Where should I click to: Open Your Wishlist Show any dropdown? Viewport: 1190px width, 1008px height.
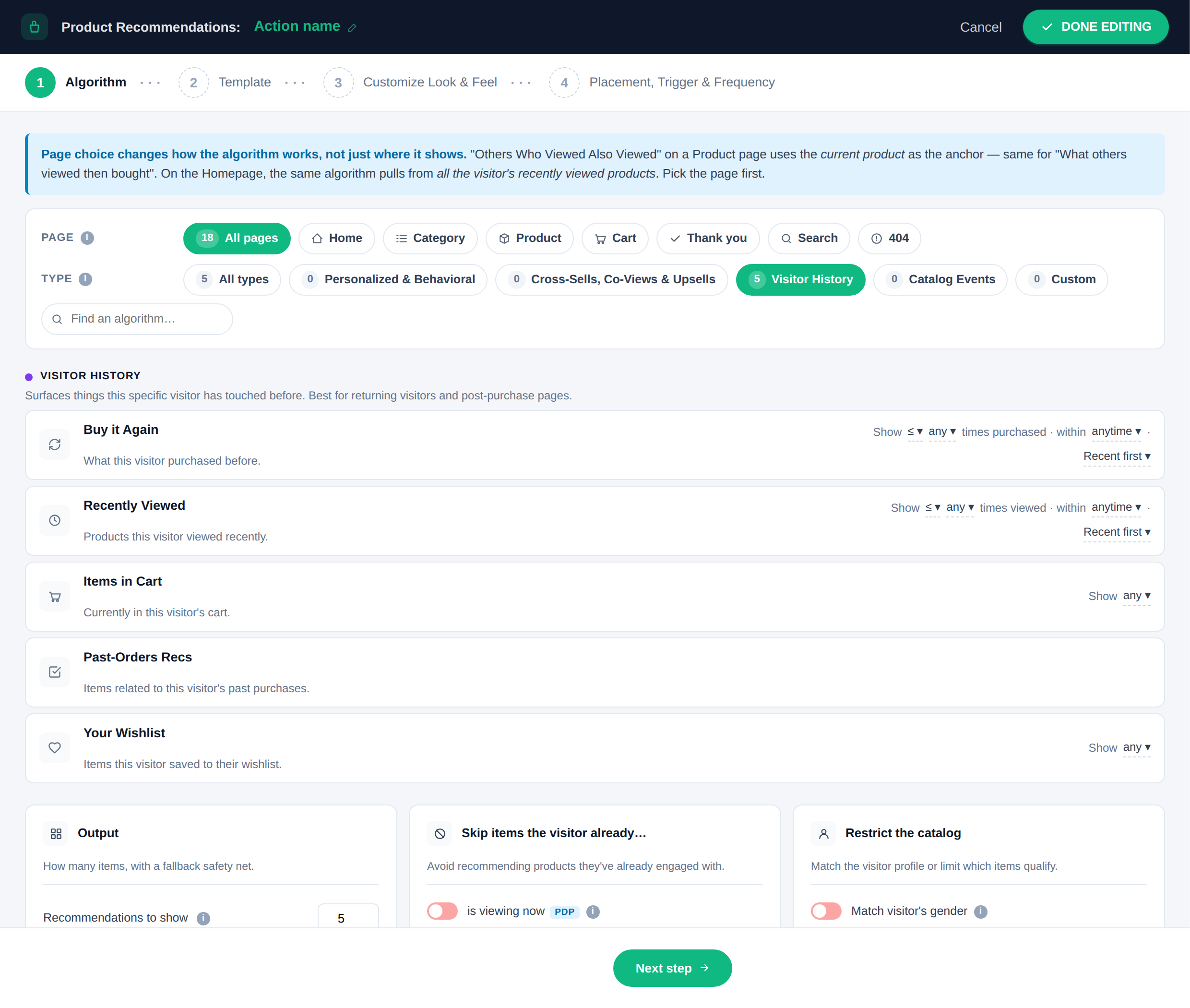pos(1136,747)
